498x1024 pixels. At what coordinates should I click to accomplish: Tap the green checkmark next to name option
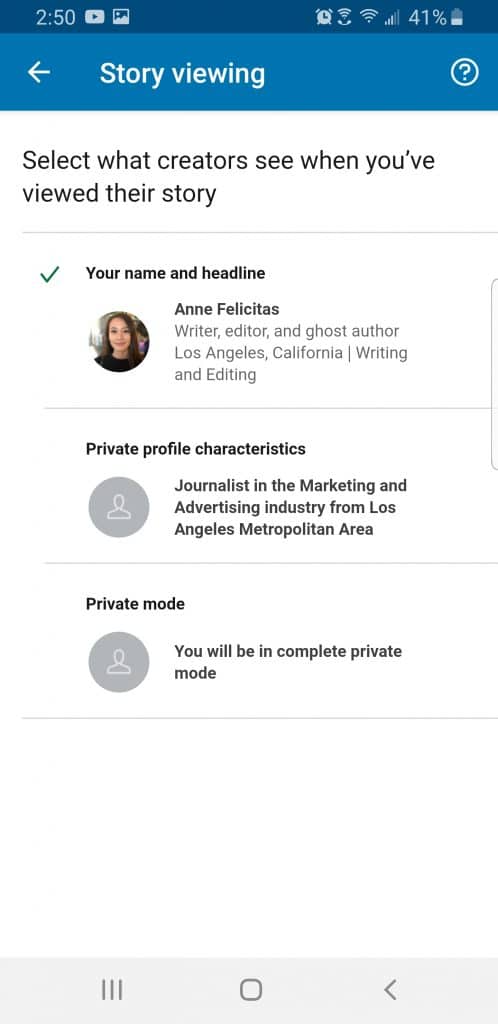tap(50, 275)
